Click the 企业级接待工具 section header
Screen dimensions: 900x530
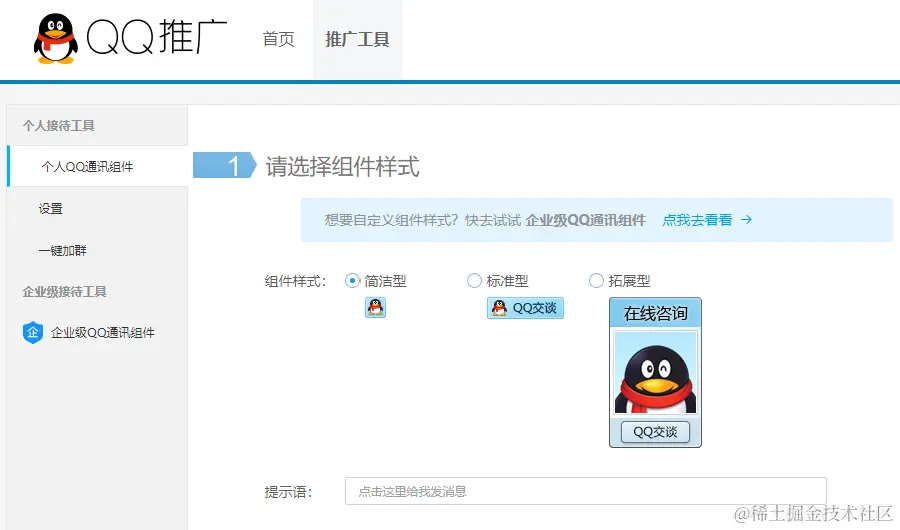pos(64,292)
